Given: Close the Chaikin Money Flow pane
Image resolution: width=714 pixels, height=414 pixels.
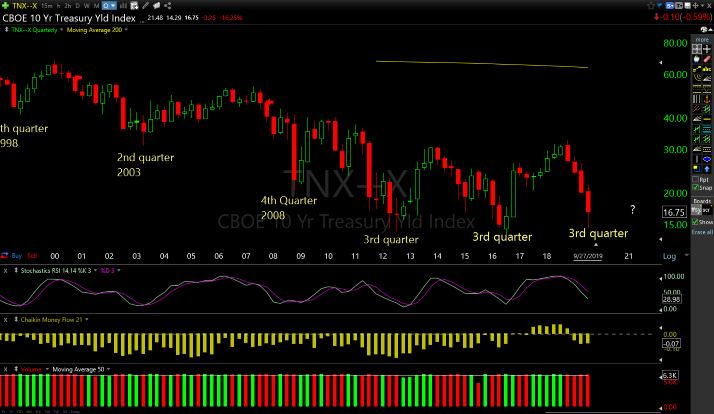Looking at the screenshot, I should [5, 320].
